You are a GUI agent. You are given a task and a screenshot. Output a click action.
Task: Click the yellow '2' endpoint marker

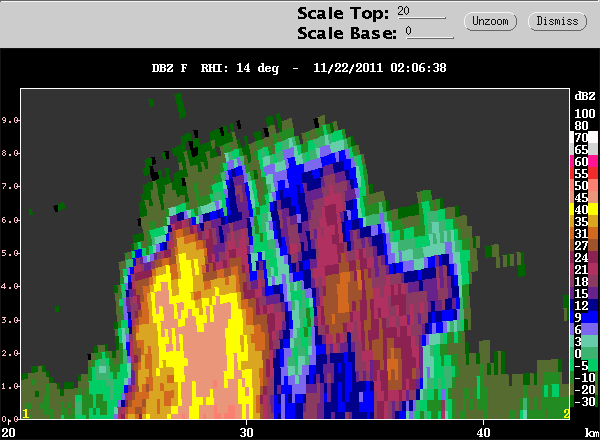point(566,413)
